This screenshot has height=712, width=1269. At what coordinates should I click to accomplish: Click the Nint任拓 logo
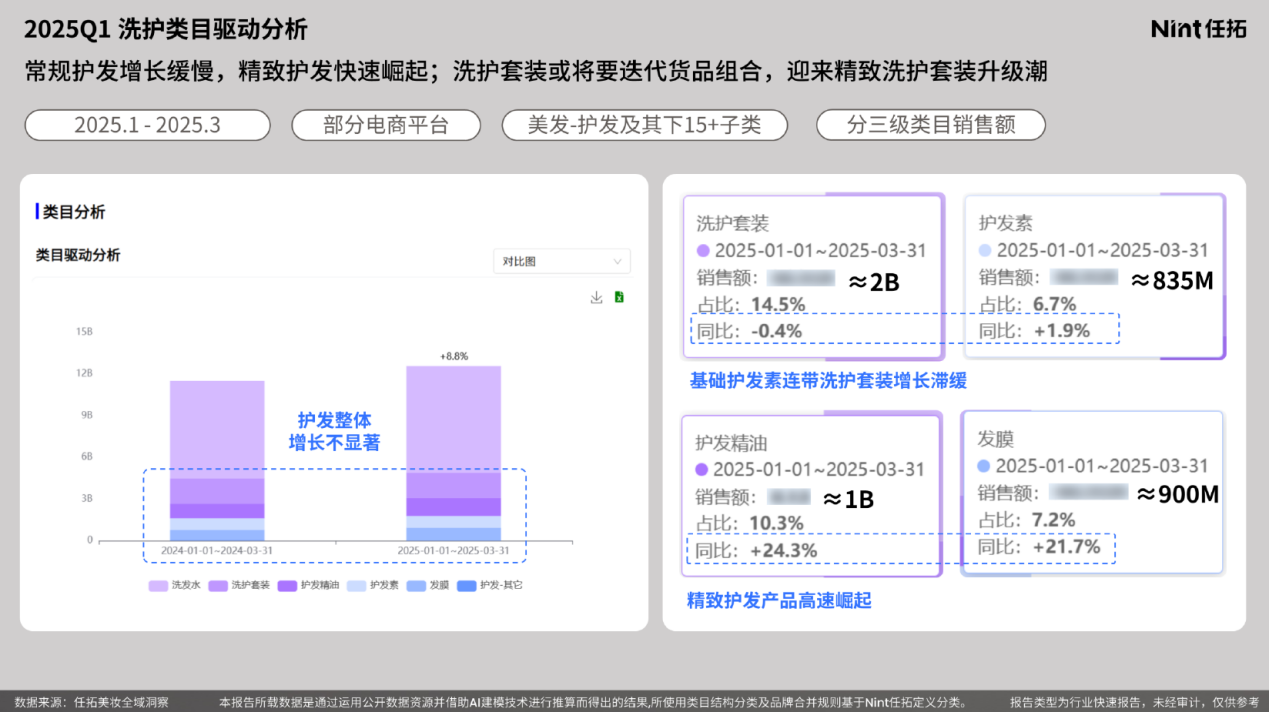1198,28
